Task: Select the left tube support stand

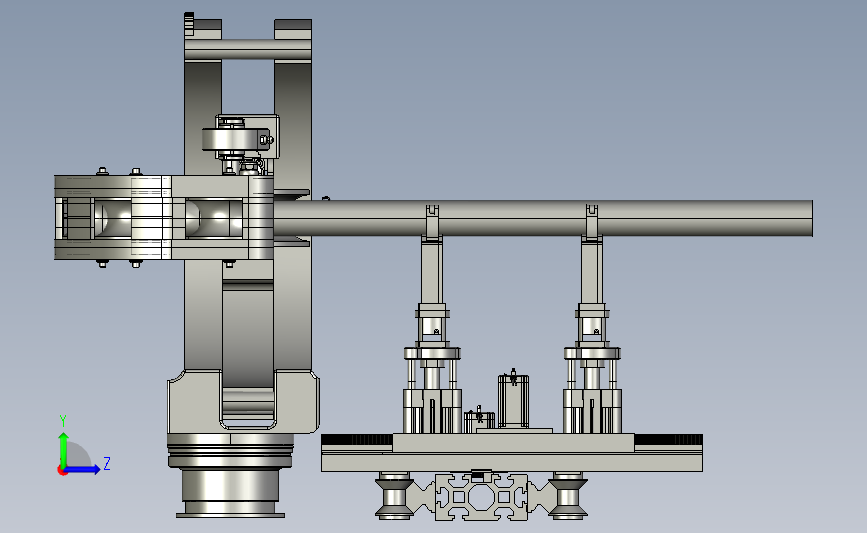Action: pyautogui.click(x=432, y=319)
